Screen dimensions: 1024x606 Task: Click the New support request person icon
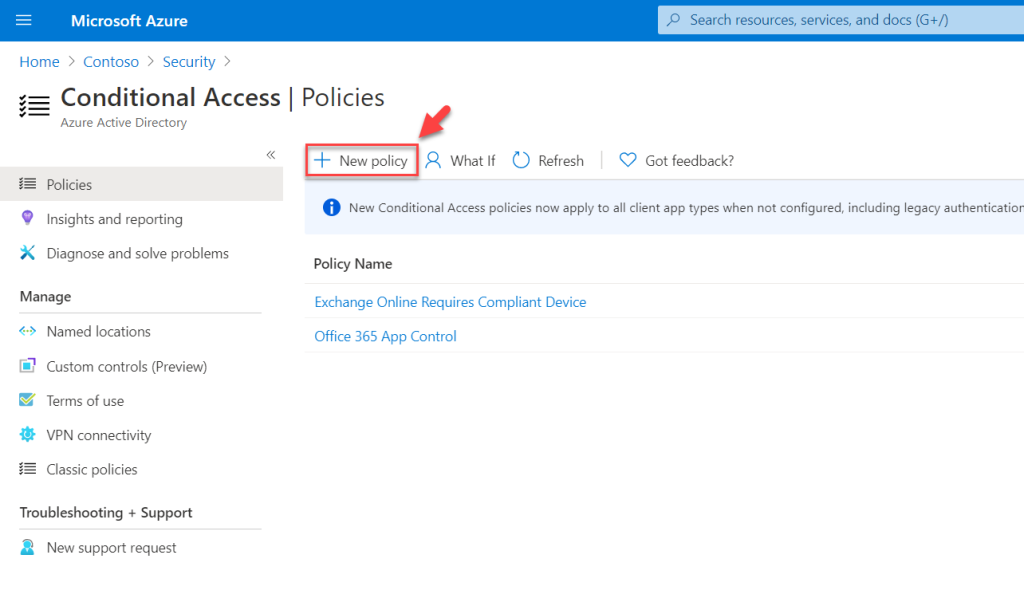[x=27, y=547]
